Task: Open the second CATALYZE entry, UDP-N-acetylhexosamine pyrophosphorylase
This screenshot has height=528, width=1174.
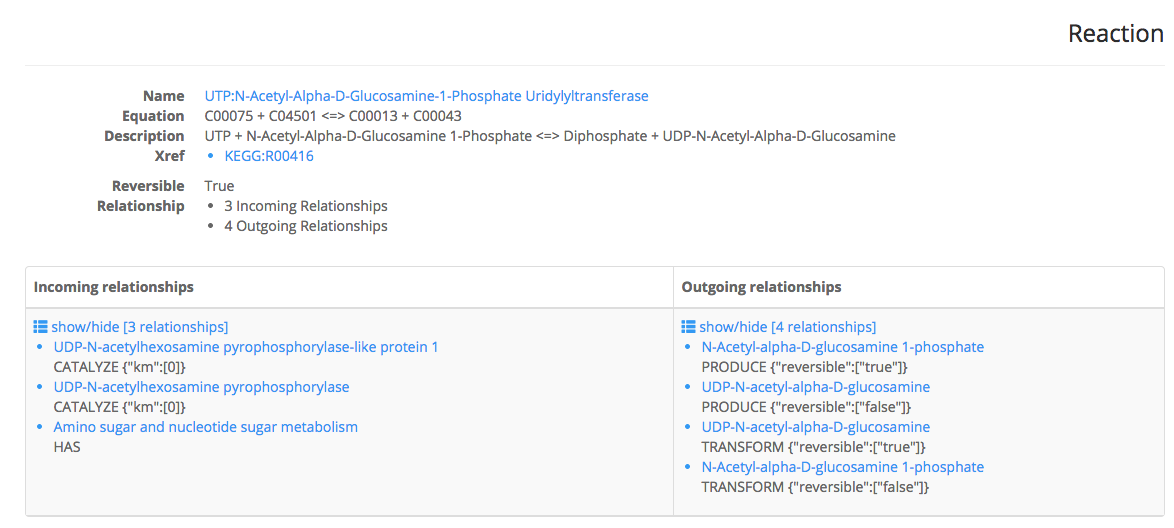Action: [201, 387]
